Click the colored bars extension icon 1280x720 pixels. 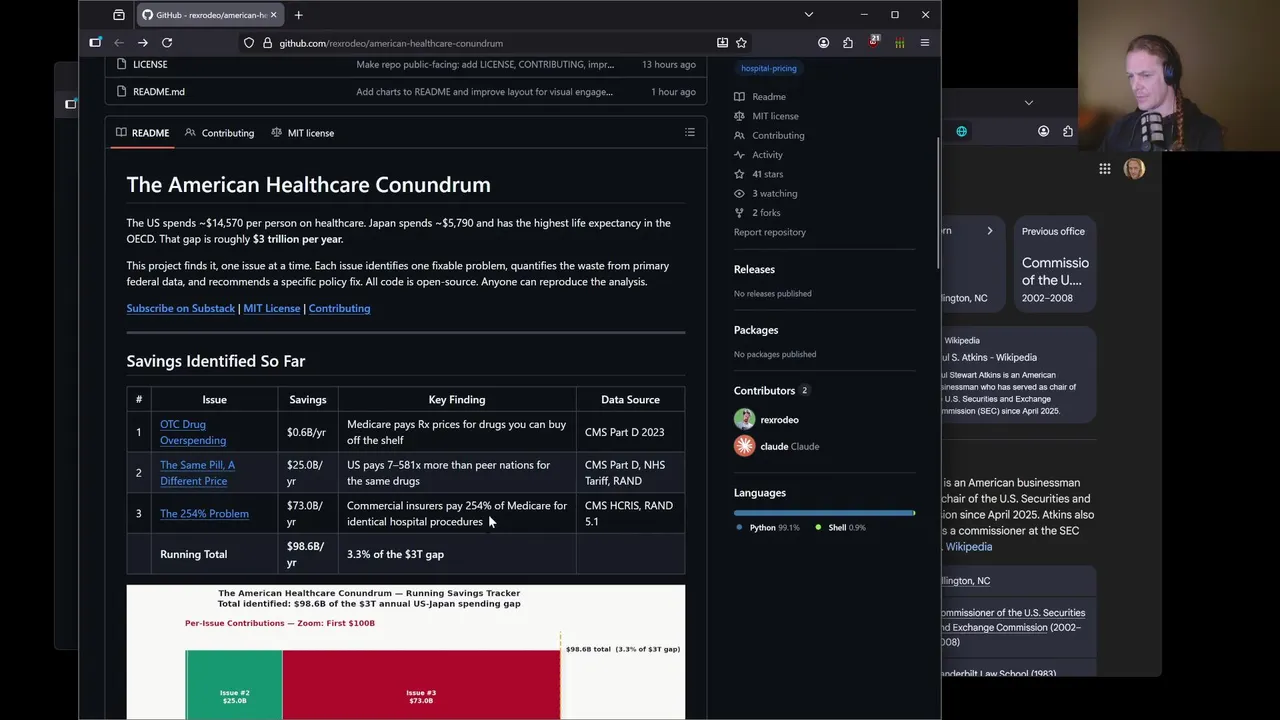click(899, 43)
